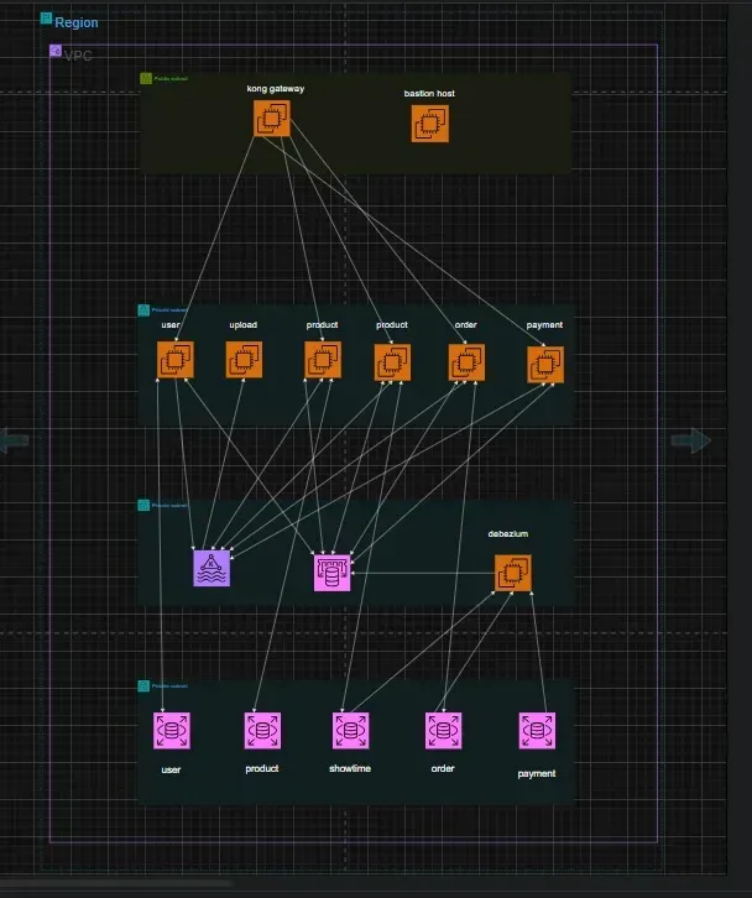753x899 pixels.
Task: Select product EC2 icon adjacent to order instance
Action: pos(392,362)
